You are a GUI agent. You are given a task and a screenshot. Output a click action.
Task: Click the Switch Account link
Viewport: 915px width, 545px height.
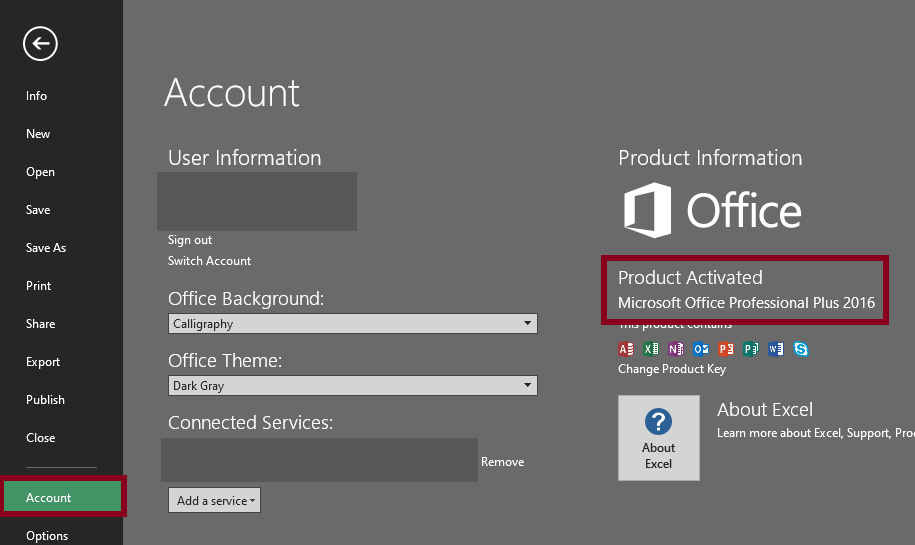(209, 261)
